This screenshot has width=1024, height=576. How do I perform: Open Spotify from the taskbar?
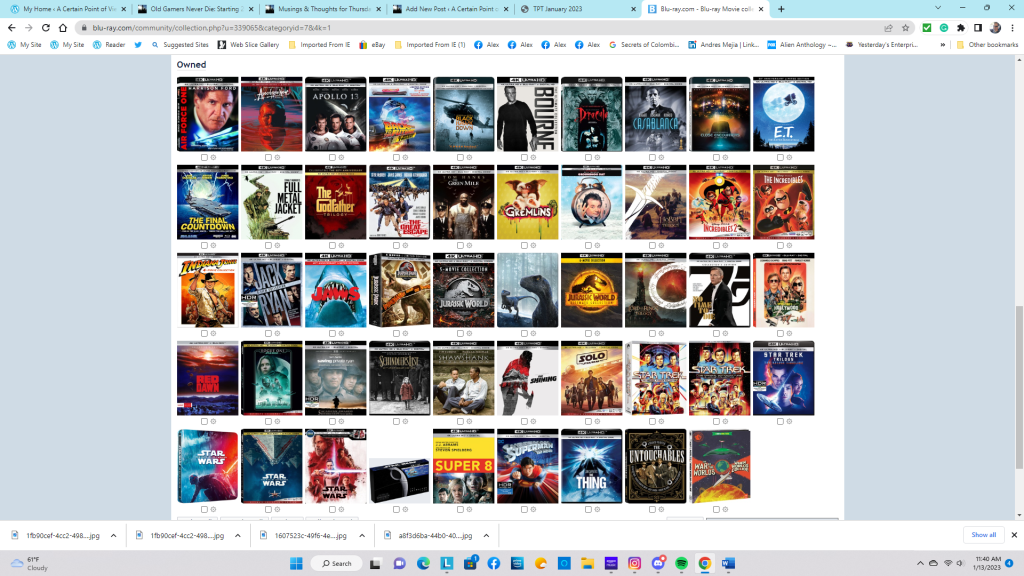682,563
